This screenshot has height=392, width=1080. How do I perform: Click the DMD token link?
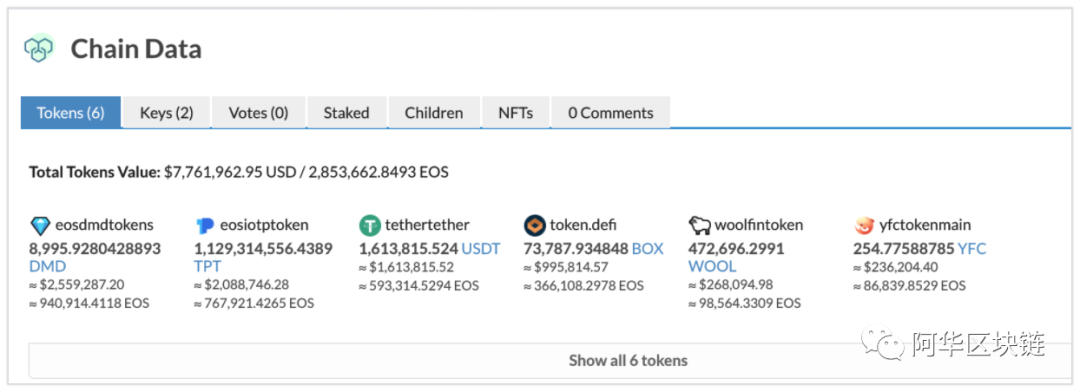[x=47, y=266]
